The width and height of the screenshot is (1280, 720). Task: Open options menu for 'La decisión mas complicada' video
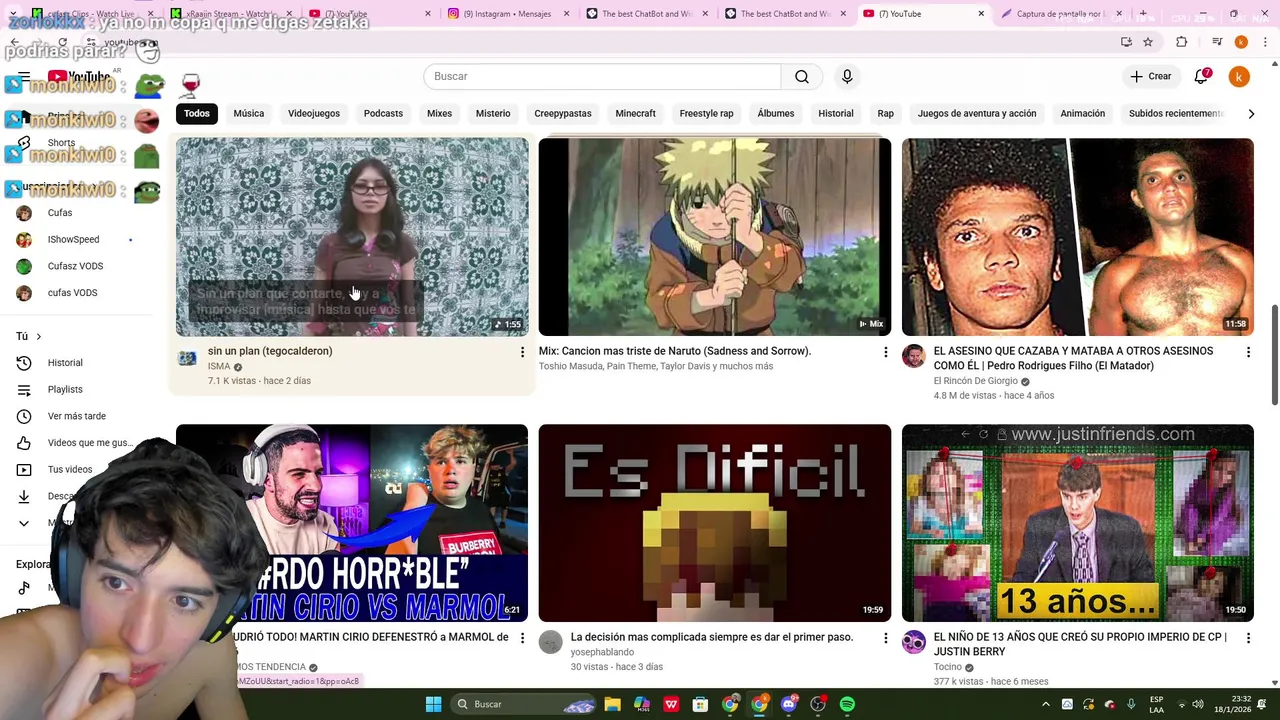tap(885, 638)
